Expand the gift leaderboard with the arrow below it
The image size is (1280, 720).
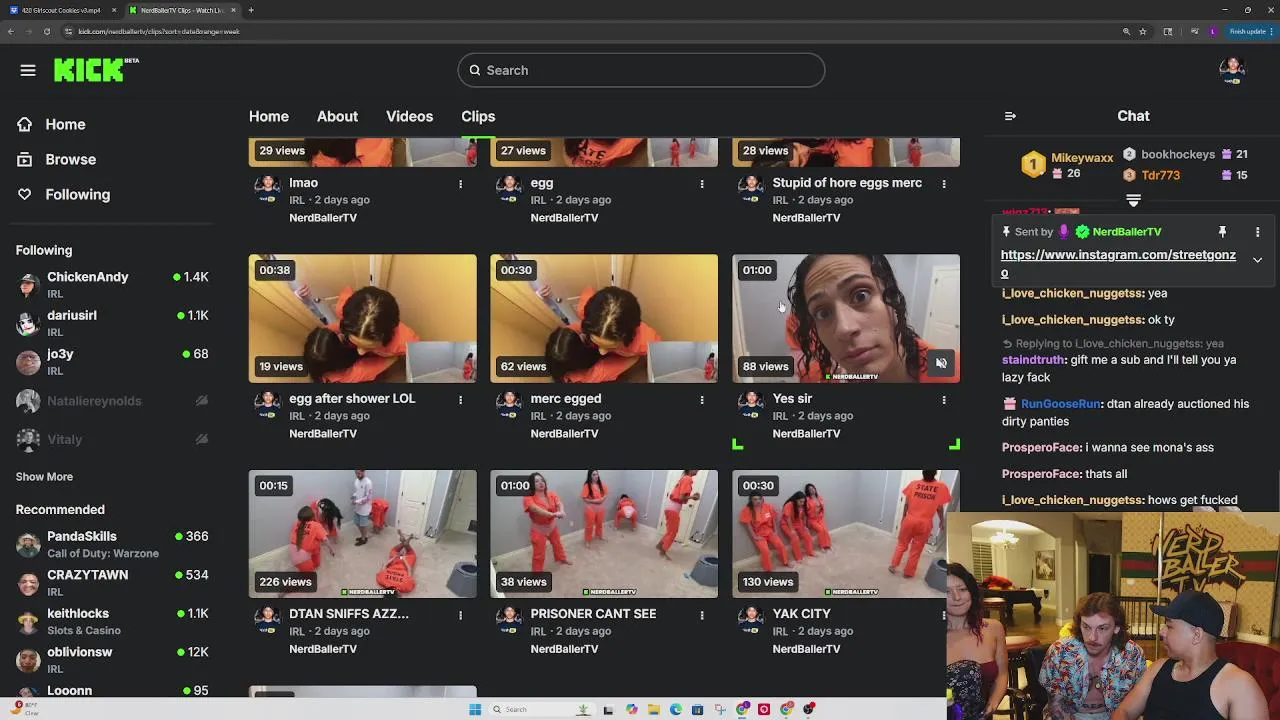pos(1133,201)
